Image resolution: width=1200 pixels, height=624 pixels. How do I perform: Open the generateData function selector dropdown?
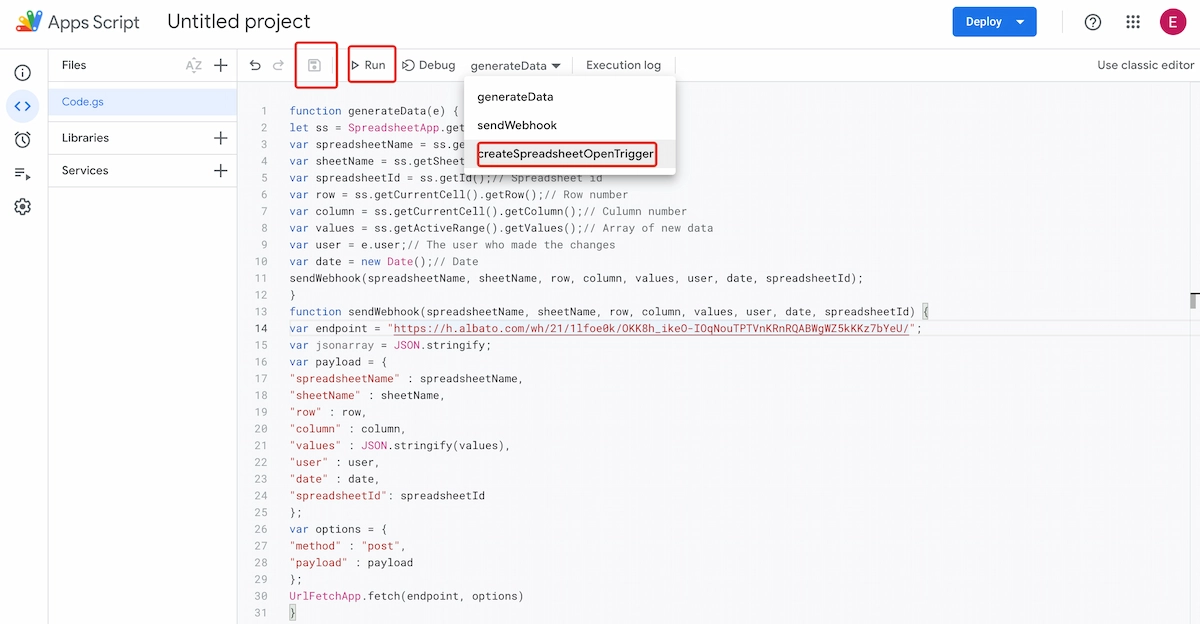515,66
